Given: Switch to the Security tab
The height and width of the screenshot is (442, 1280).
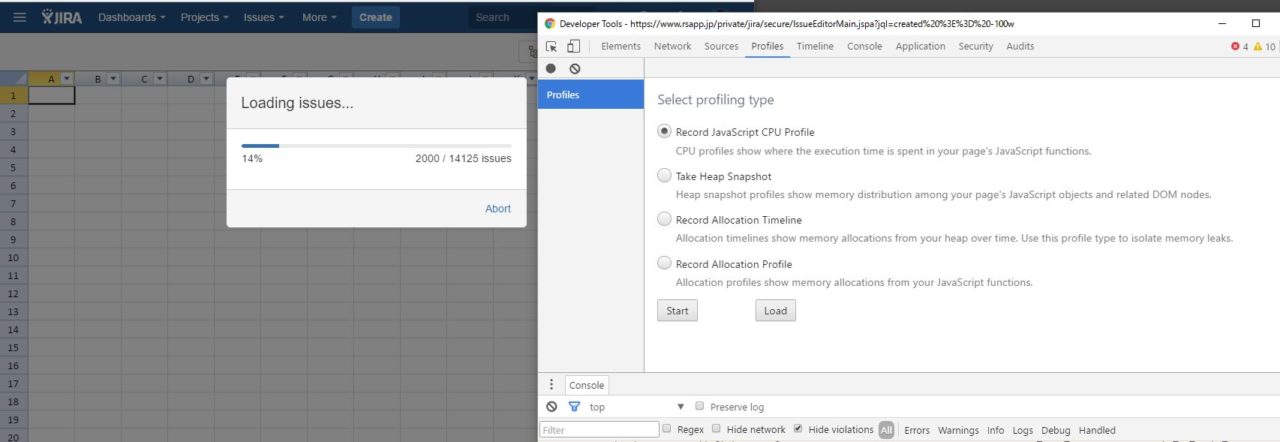Looking at the screenshot, I should tap(976, 46).
